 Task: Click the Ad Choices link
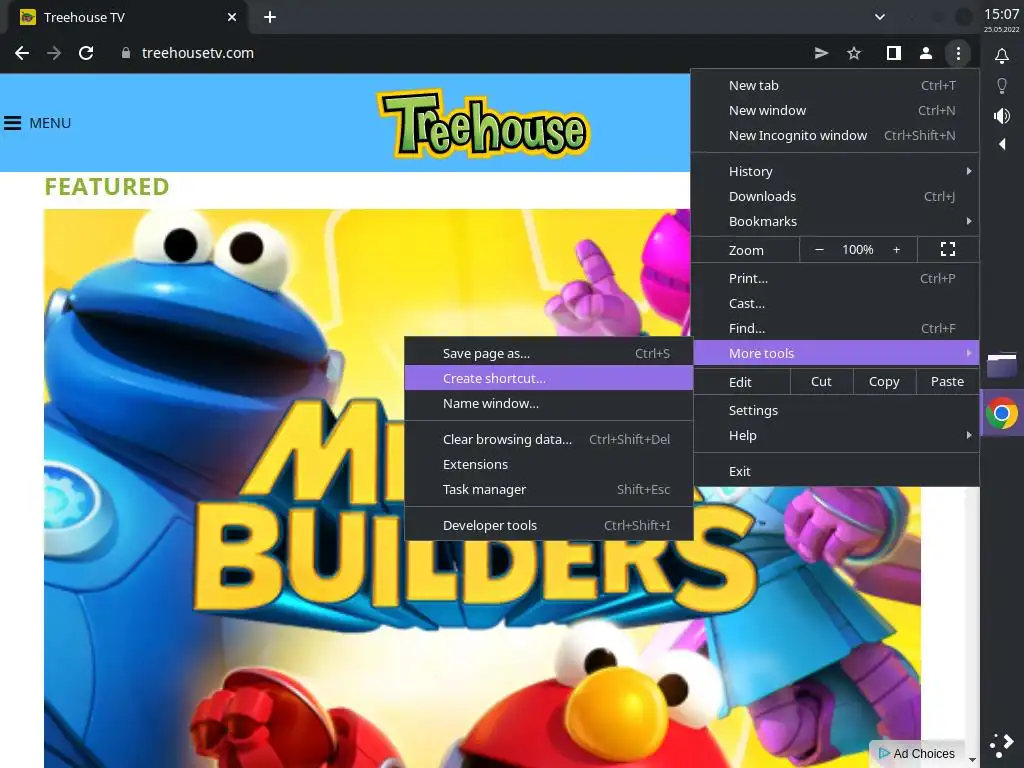(x=916, y=754)
